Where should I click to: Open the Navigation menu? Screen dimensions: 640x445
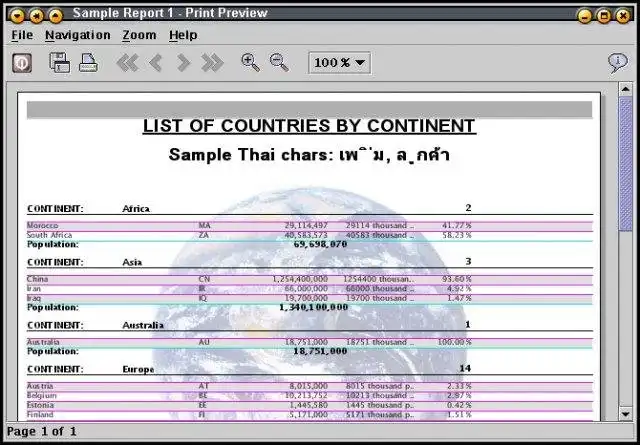point(78,36)
